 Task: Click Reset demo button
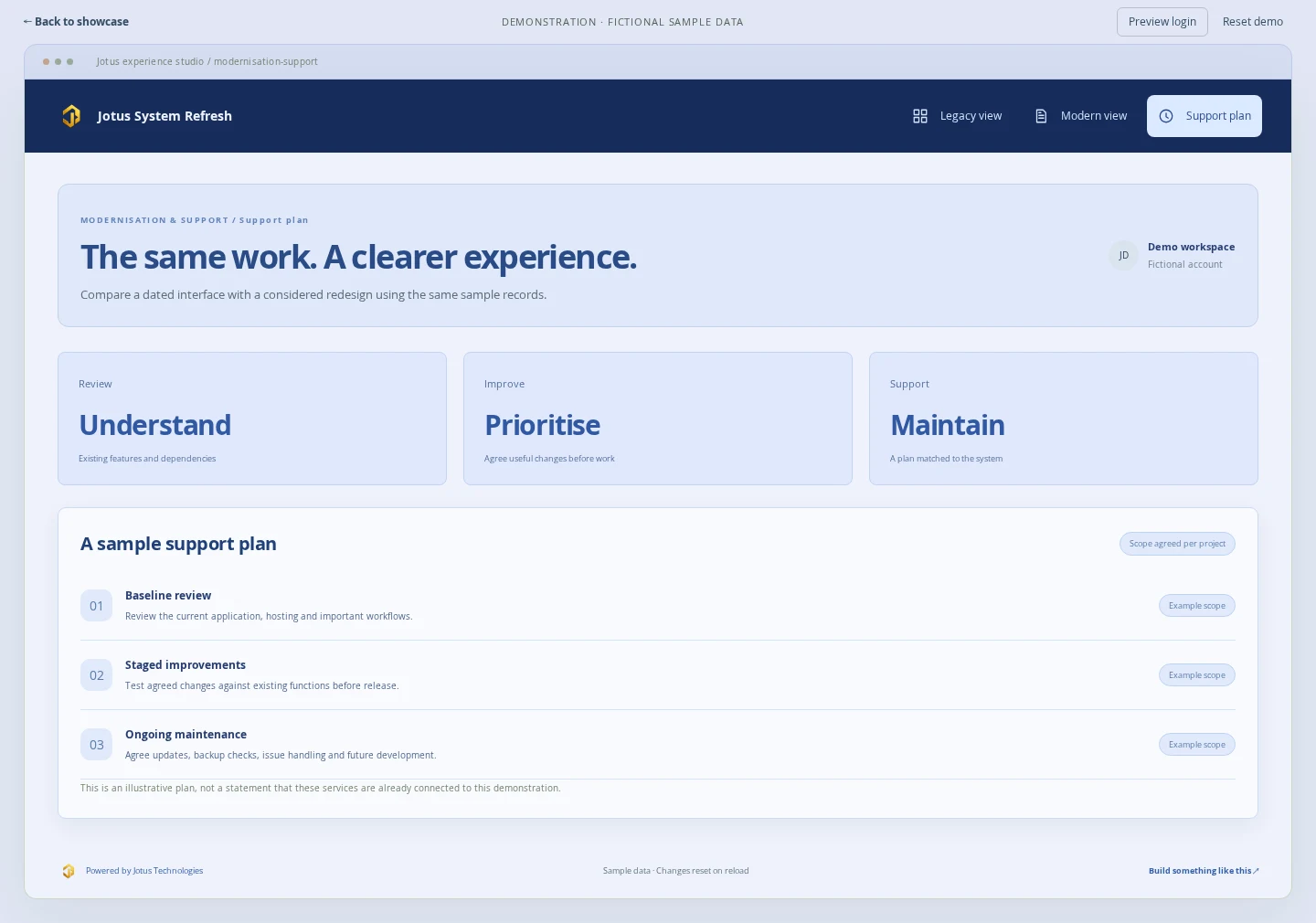tap(1253, 22)
